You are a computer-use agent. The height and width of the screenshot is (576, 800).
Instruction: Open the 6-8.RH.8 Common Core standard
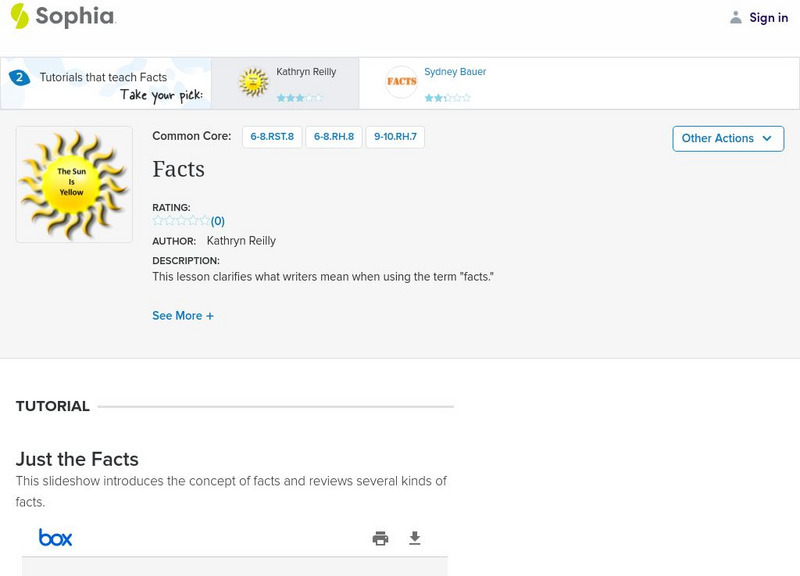[334, 137]
